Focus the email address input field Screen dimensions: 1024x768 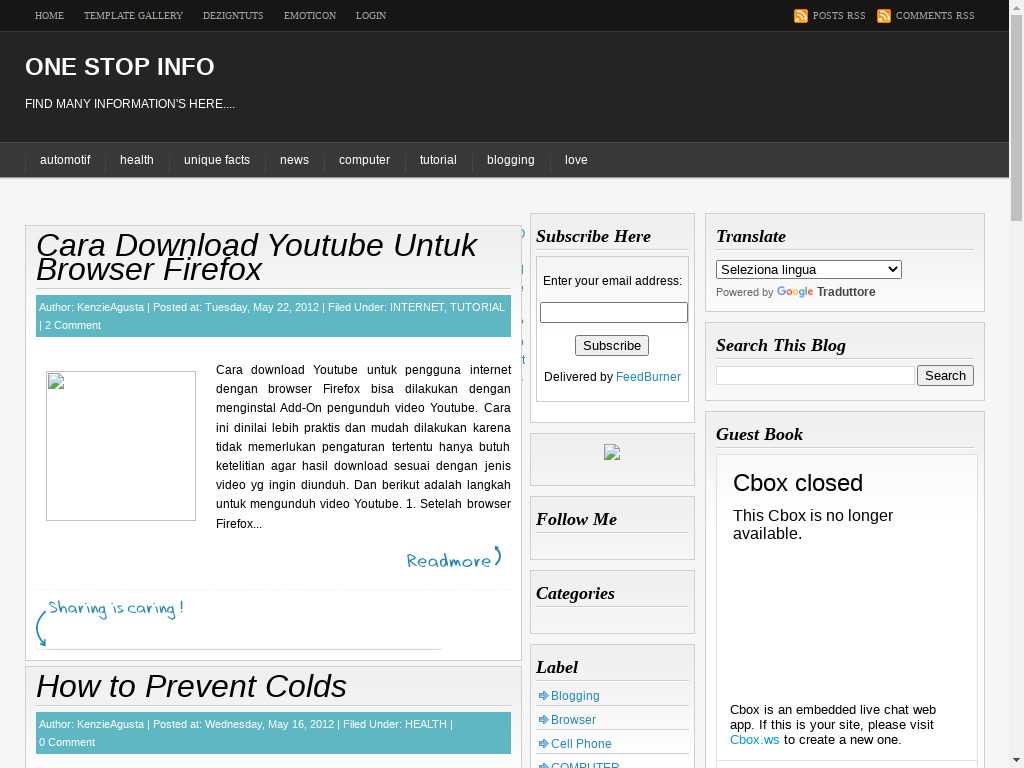[x=613, y=313]
